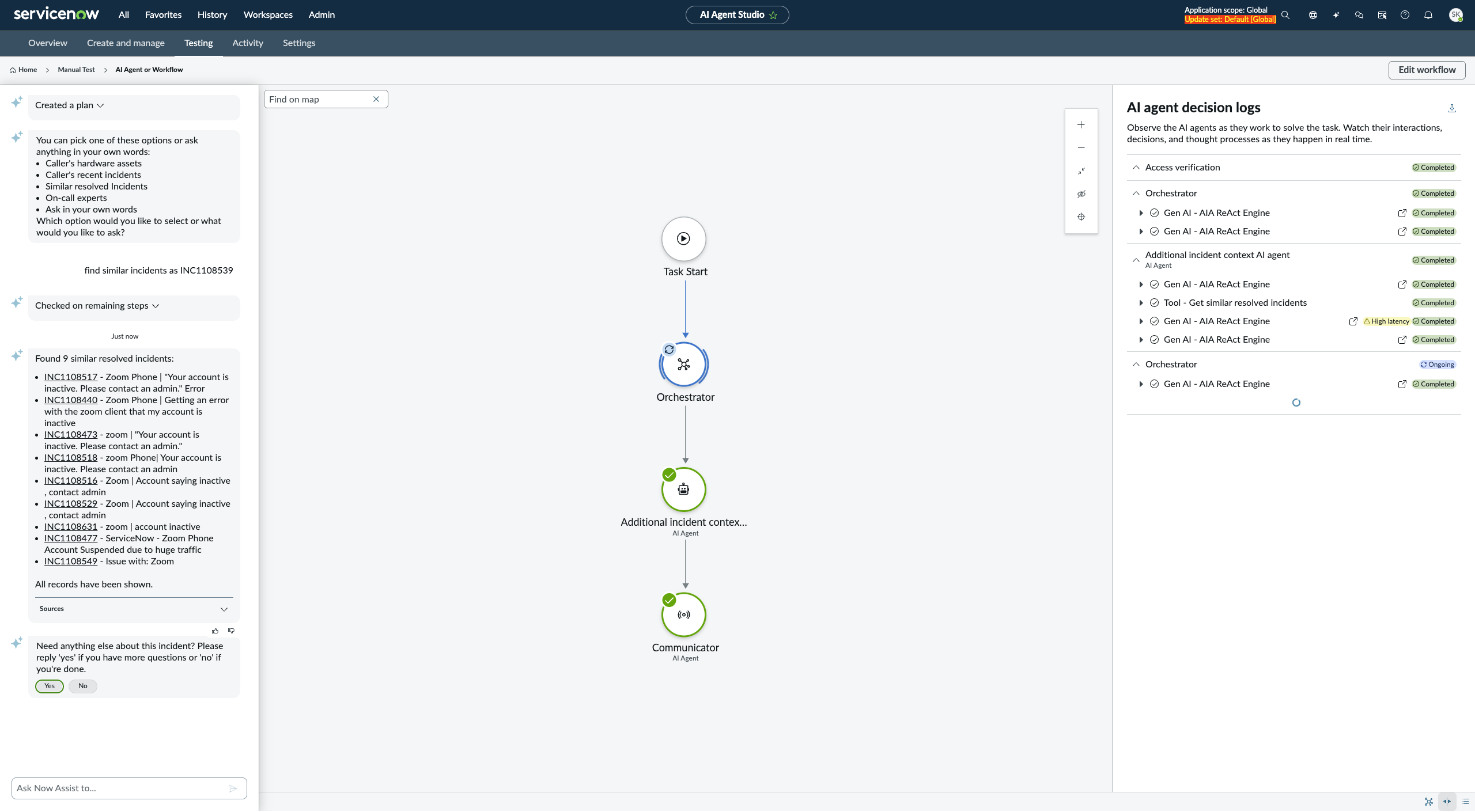Open incident link INC1108477
This screenshot has height=812, width=1475.
click(71, 538)
